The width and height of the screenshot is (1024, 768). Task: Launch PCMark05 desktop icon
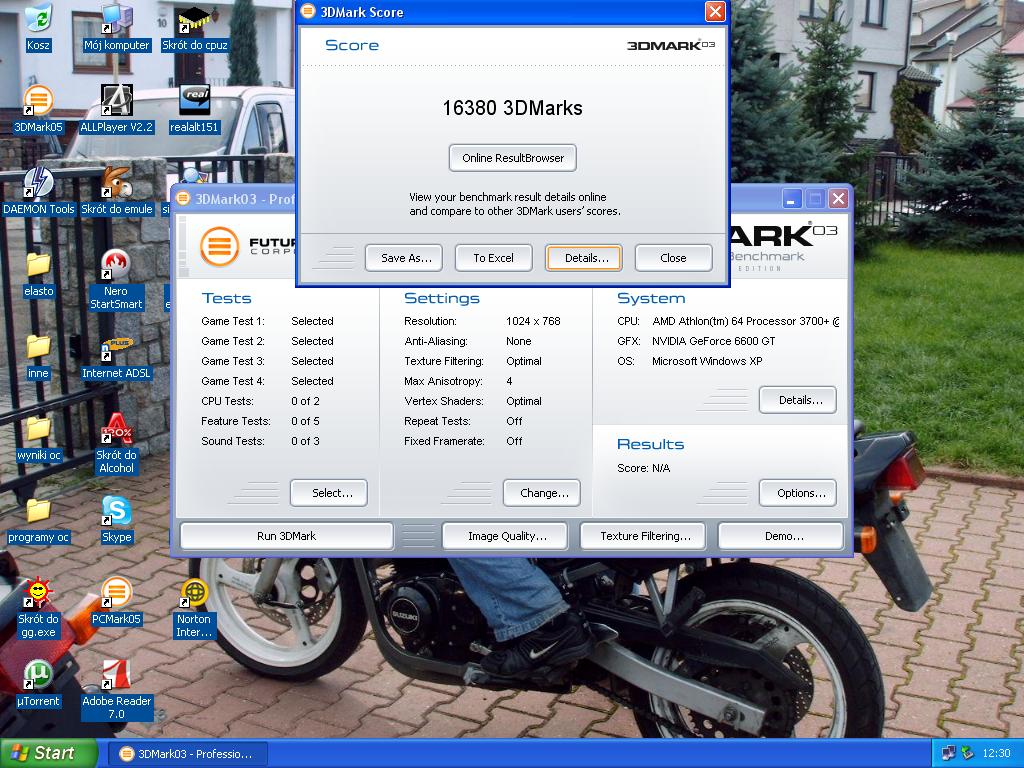[x=117, y=602]
